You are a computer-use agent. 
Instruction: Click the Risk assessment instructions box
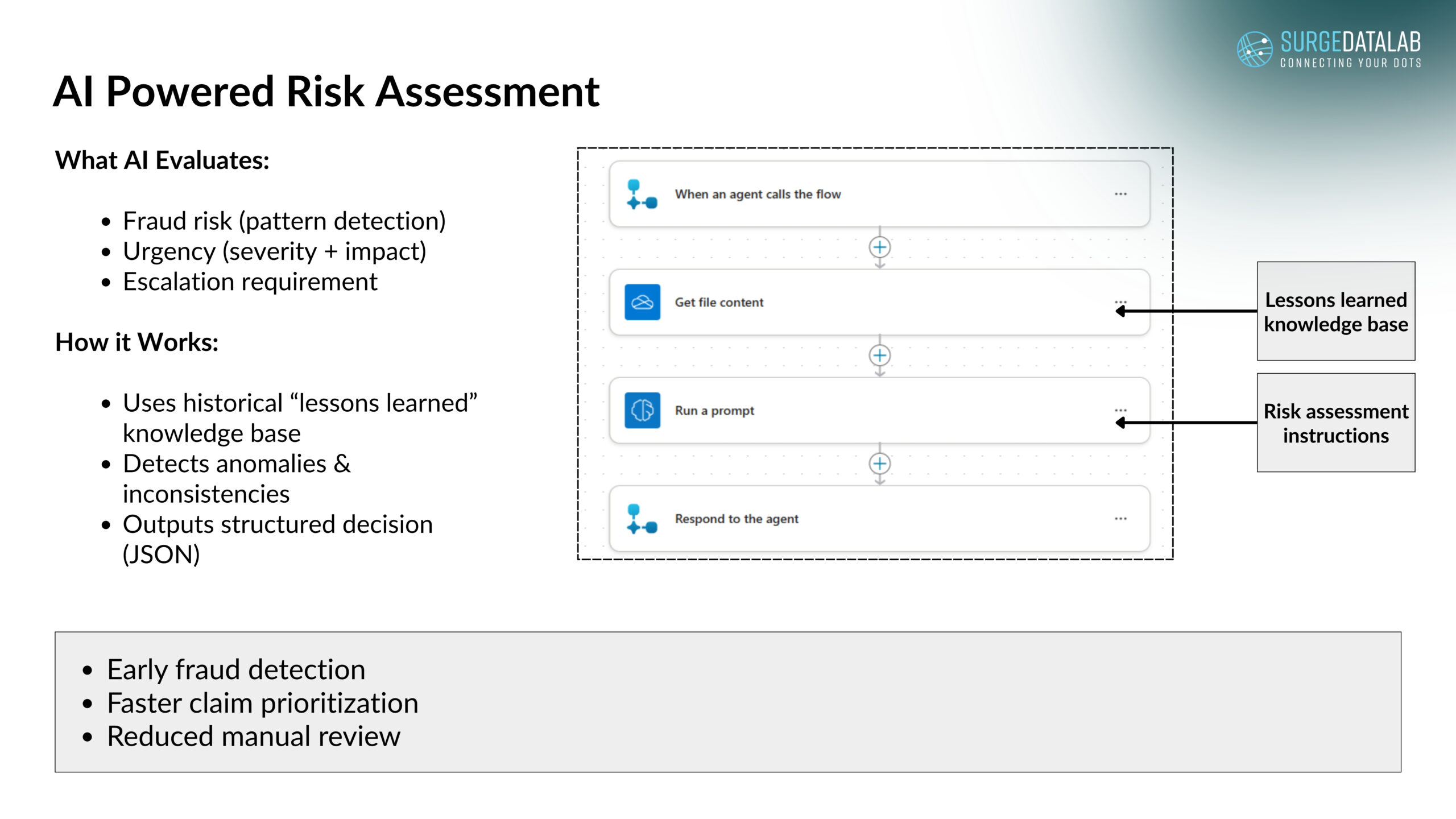click(x=1335, y=423)
